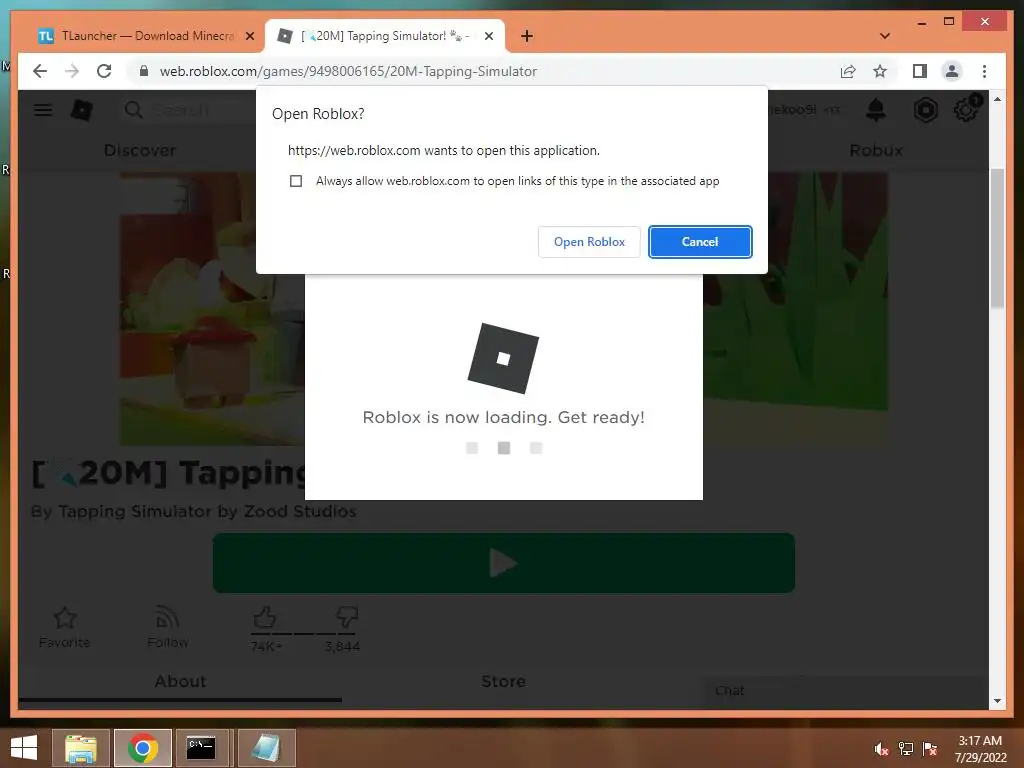Go back with browser back arrow
Screen dimensions: 1024x768
40,71
